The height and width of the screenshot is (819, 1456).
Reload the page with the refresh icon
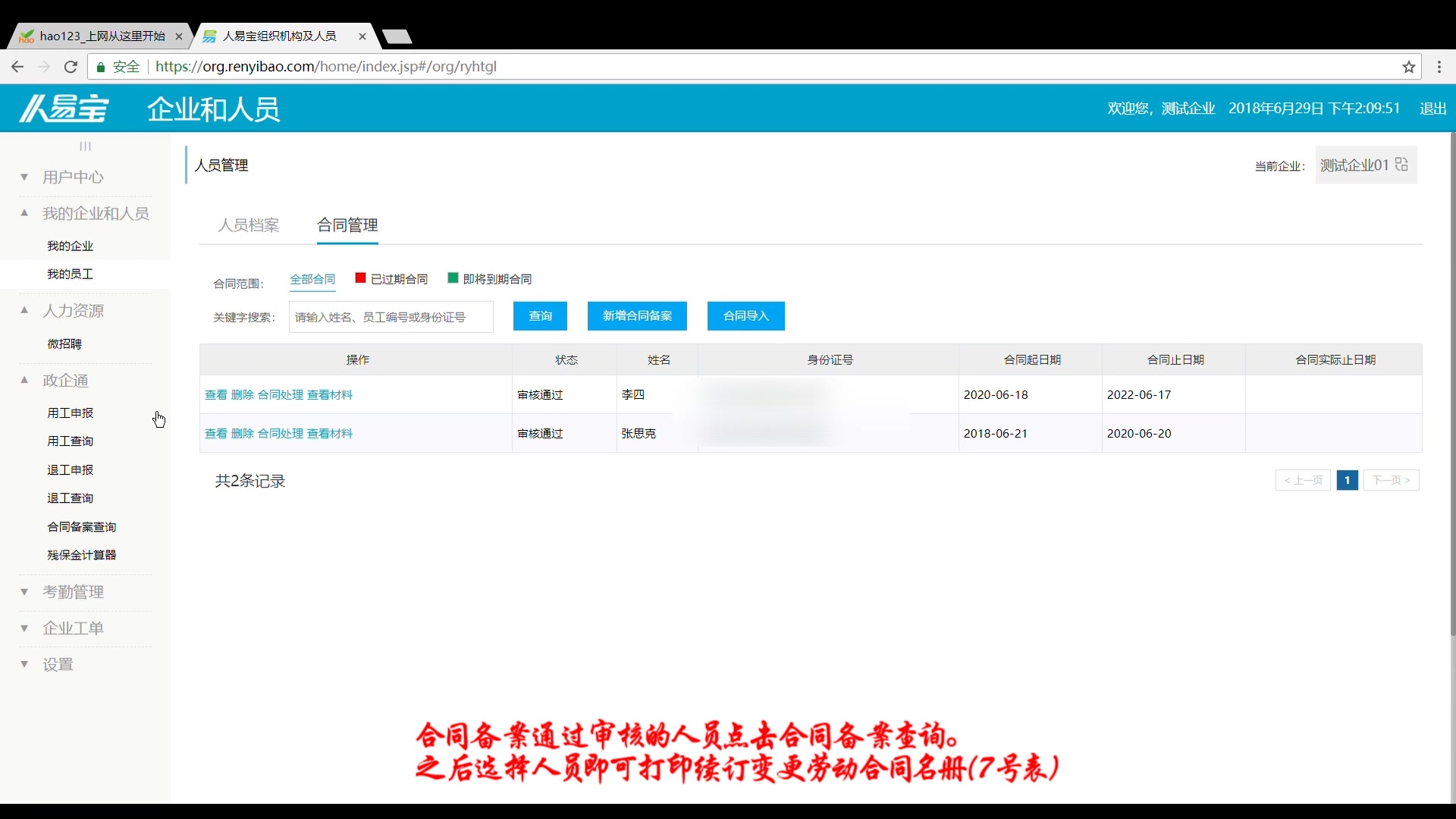pyautogui.click(x=71, y=67)
